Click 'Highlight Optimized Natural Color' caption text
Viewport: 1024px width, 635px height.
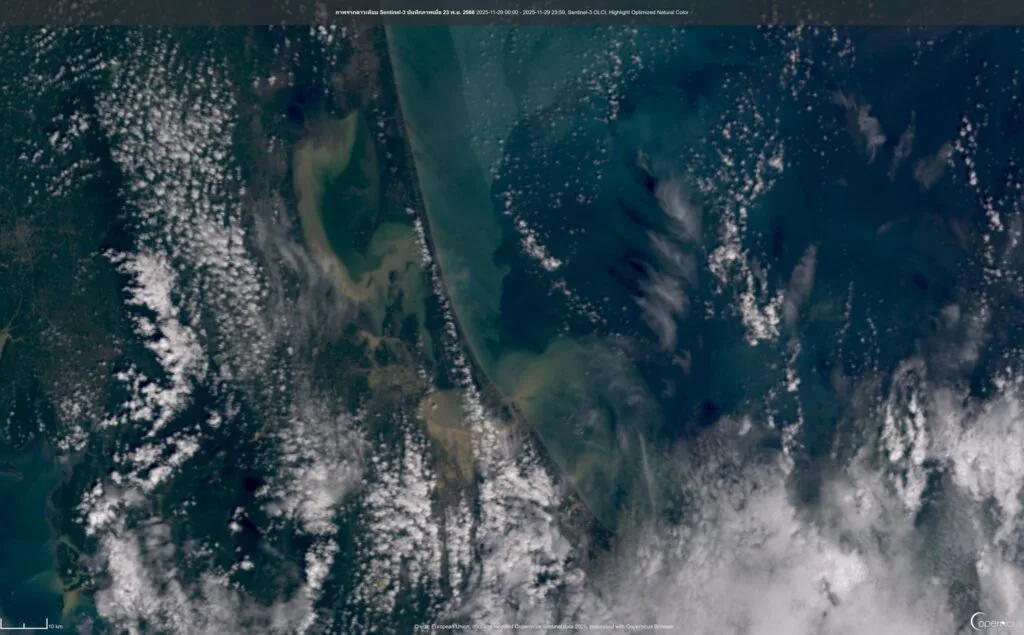coord(650,12)
